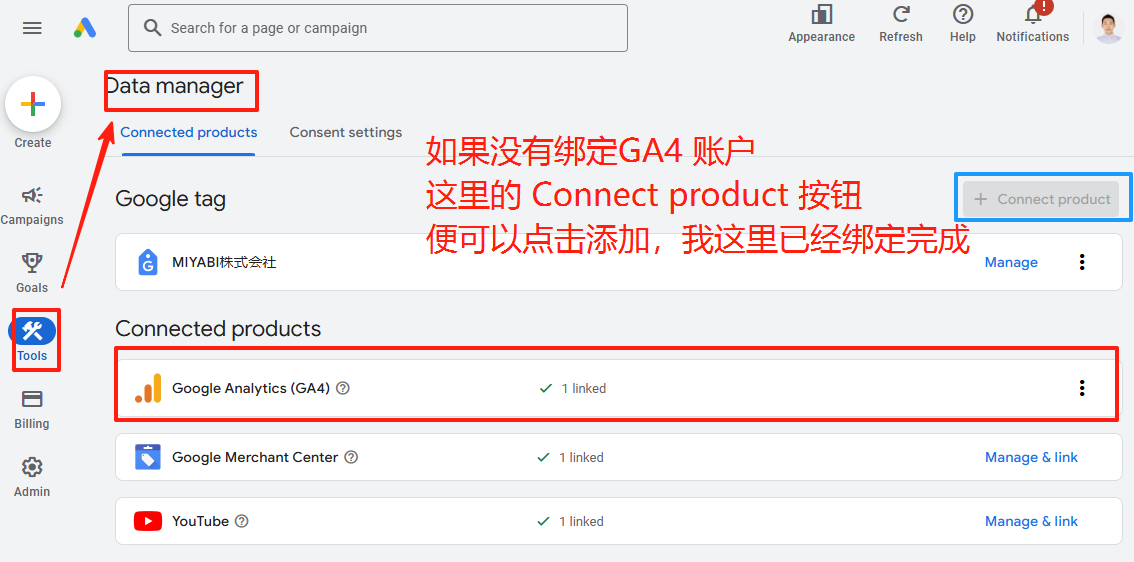The height and width of the screenshot is (562, 1134).
Task: Click the Refresh icon
Action: click(x=901, y=16)
